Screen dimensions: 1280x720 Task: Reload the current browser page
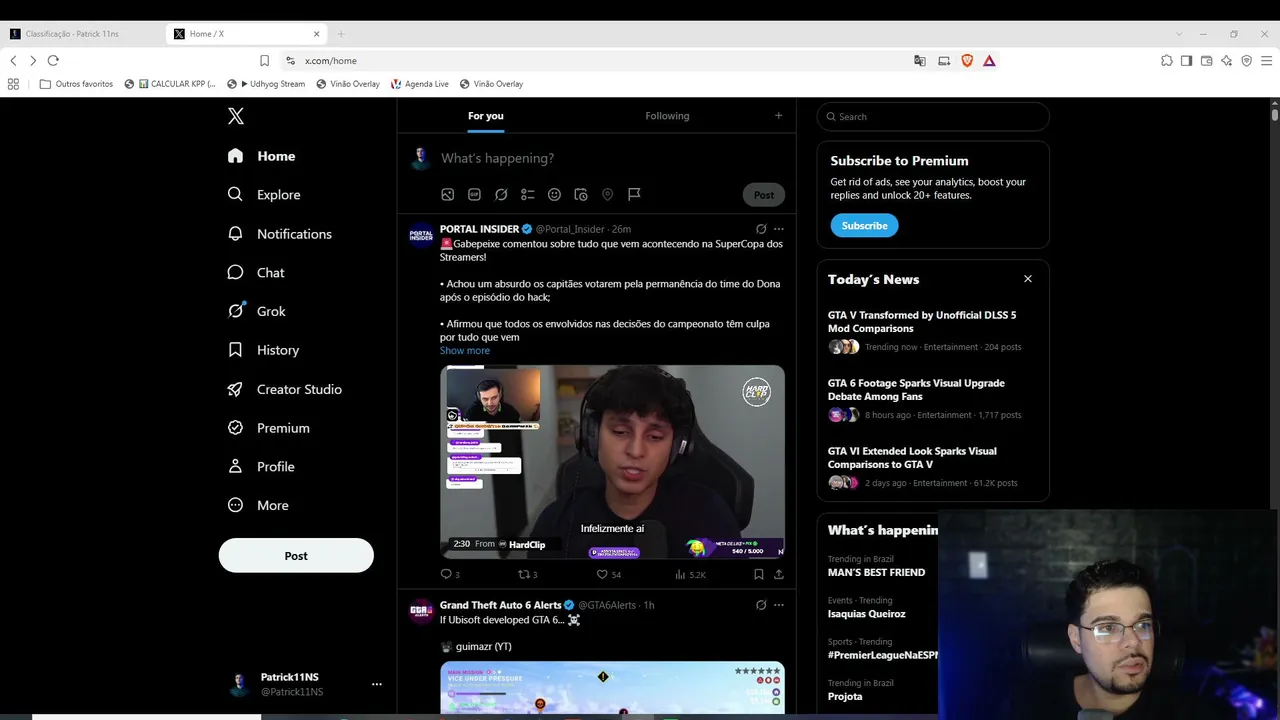[x=53, y=61]
